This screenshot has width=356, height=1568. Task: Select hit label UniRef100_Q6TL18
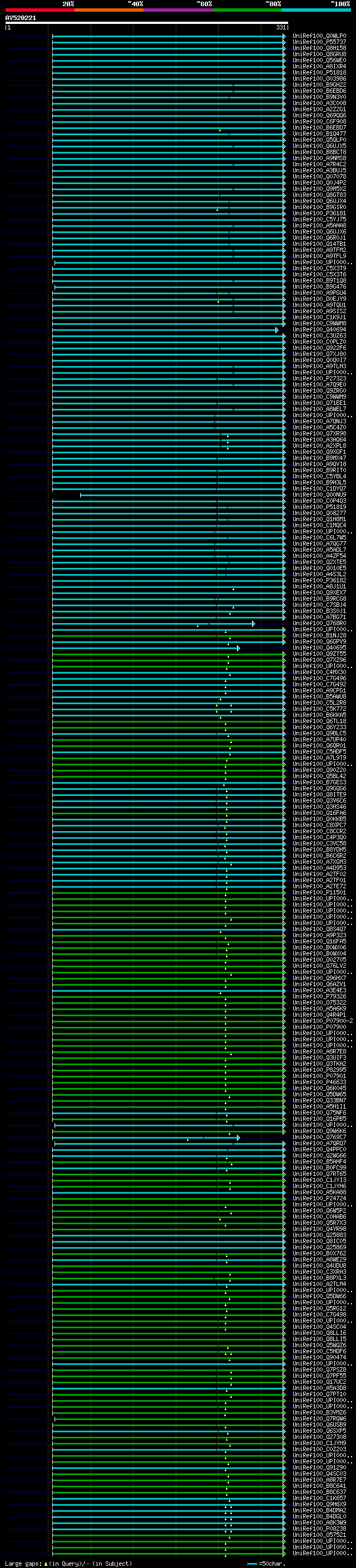tap(319, 721)
